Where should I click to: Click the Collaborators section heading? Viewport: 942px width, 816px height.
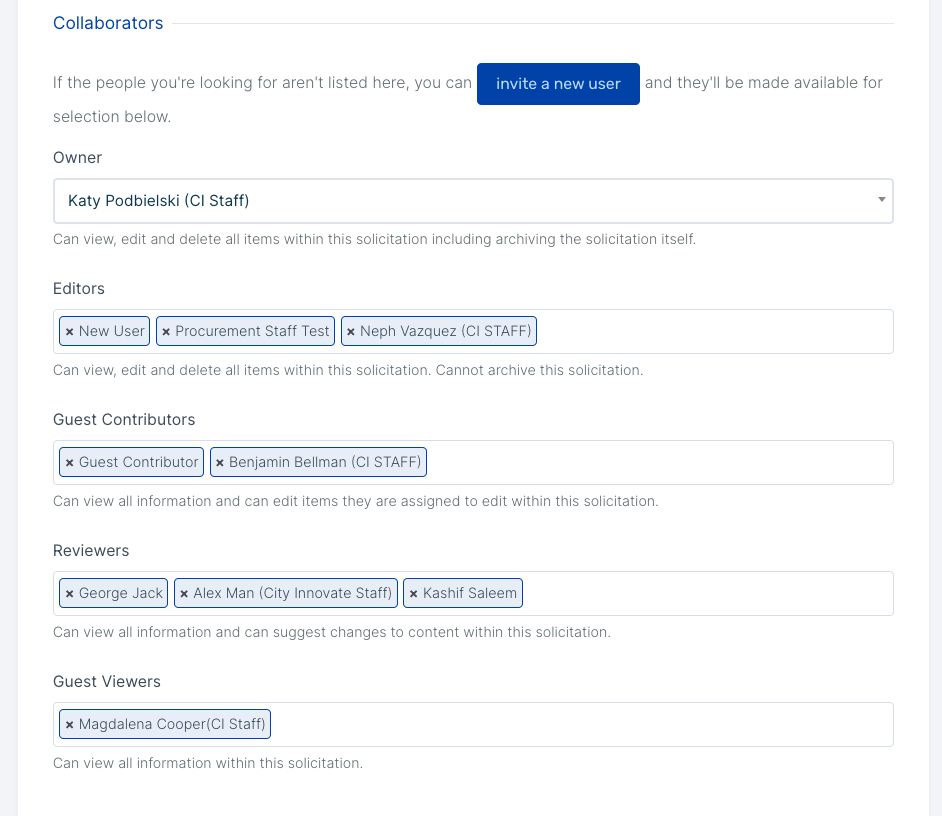click(108, 23)
